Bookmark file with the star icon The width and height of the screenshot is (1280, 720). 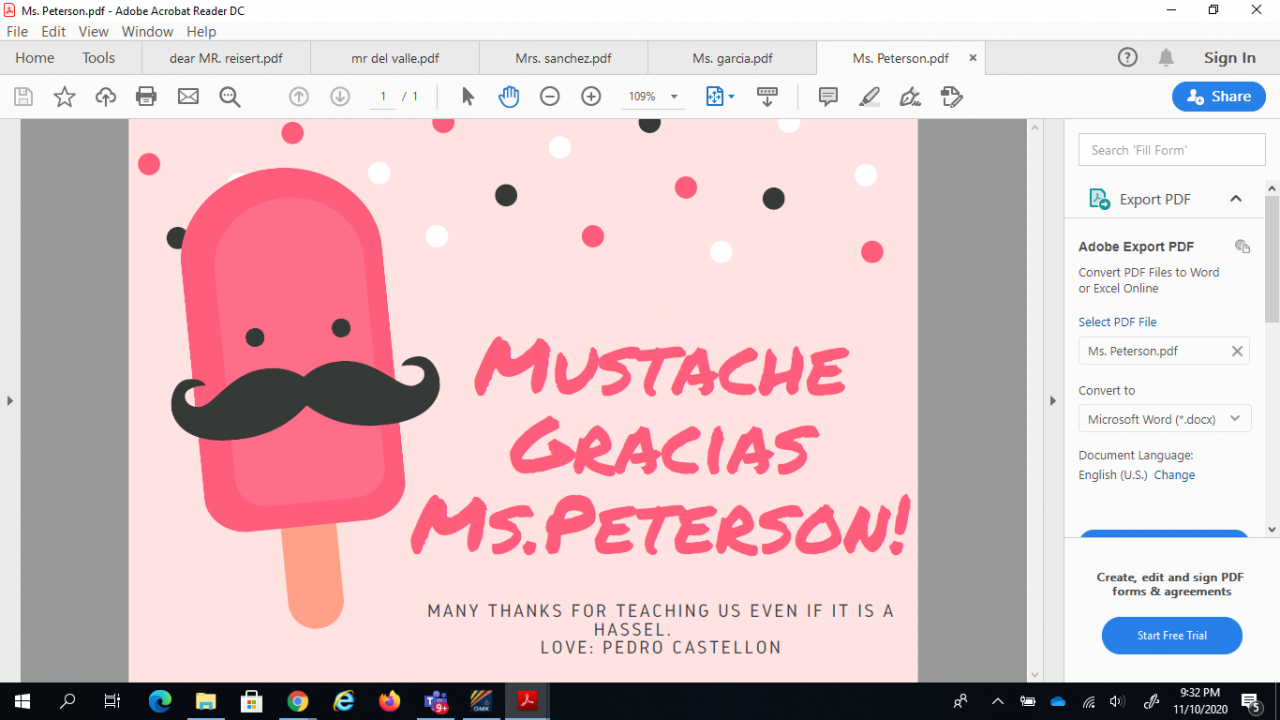(64, 97)
